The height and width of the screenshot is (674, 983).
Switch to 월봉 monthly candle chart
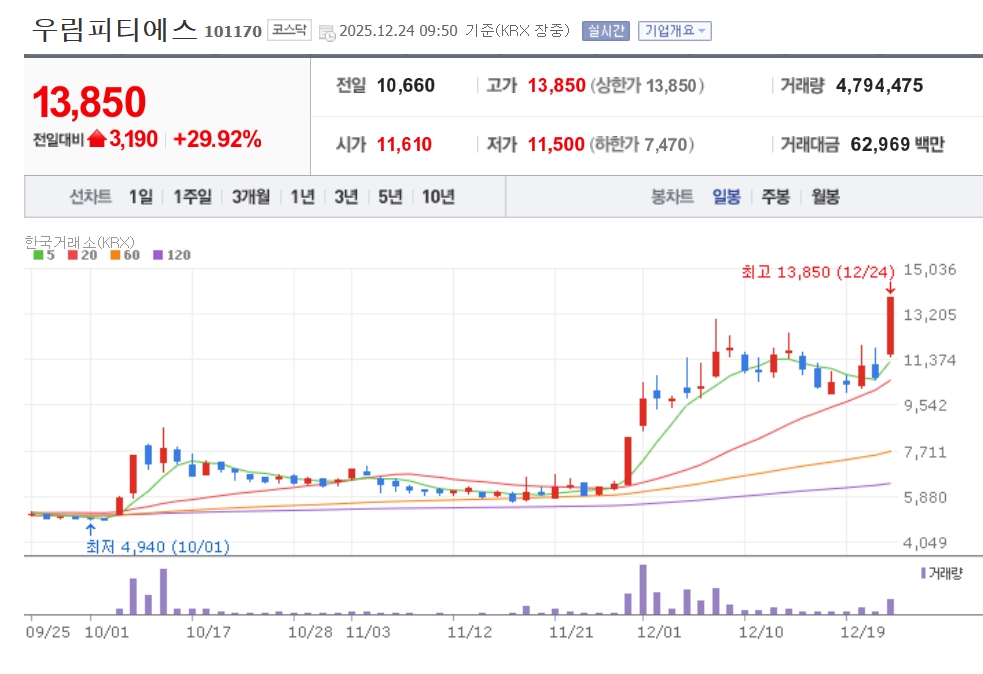pos(825,197)
